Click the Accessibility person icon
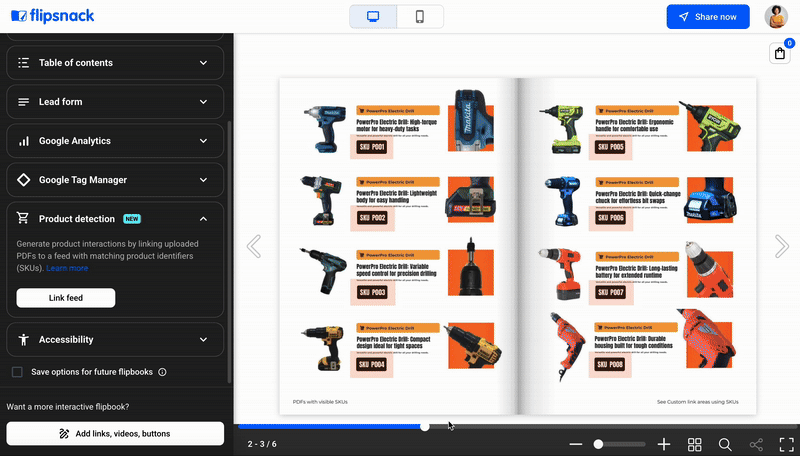 click(23, 340)
